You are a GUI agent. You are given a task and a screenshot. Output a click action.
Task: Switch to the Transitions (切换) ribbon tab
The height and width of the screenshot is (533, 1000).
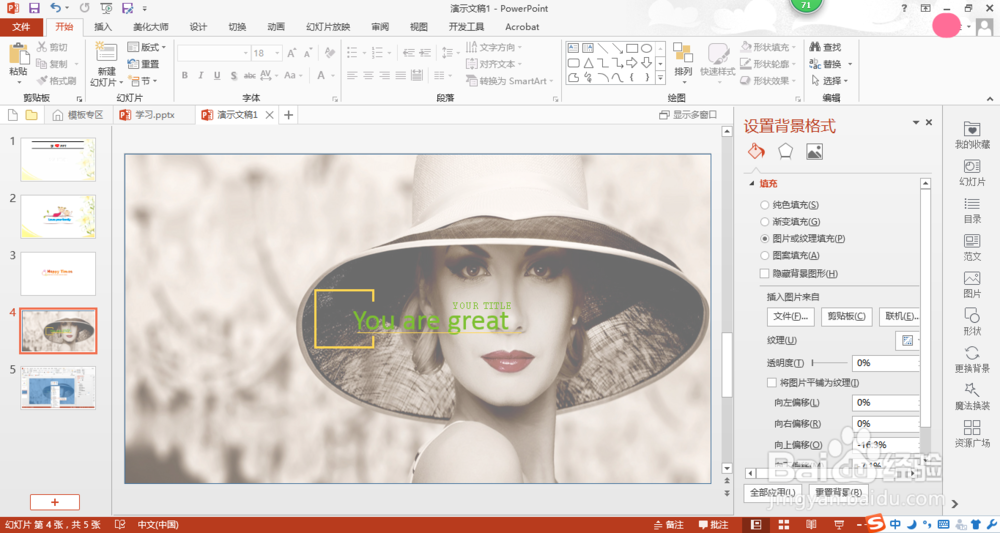[237, 27]
